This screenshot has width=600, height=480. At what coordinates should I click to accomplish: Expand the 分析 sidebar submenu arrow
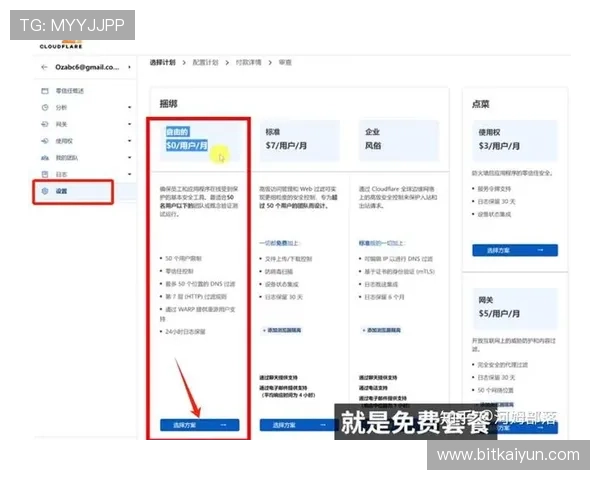[x=130, y=108]
